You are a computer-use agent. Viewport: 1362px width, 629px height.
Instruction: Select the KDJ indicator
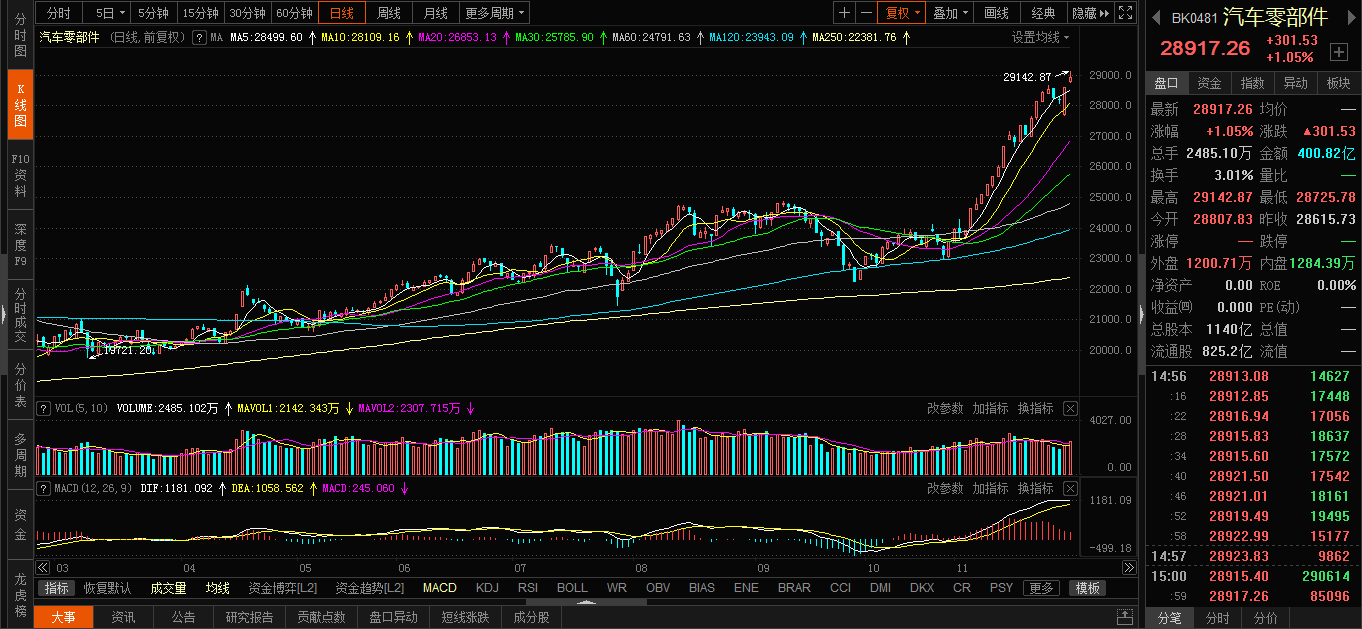click(487, 588)
